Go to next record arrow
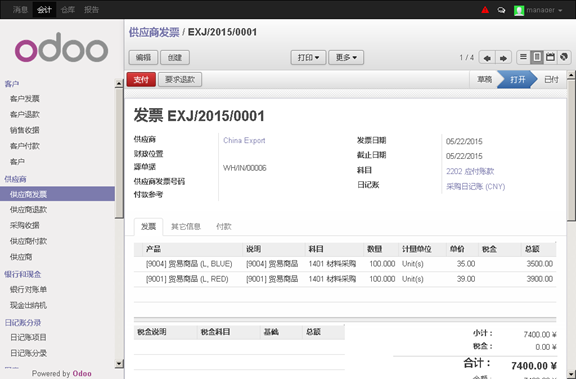Viewport: 576px width, 379px height. pyautogui.click(x=503, y=58)
